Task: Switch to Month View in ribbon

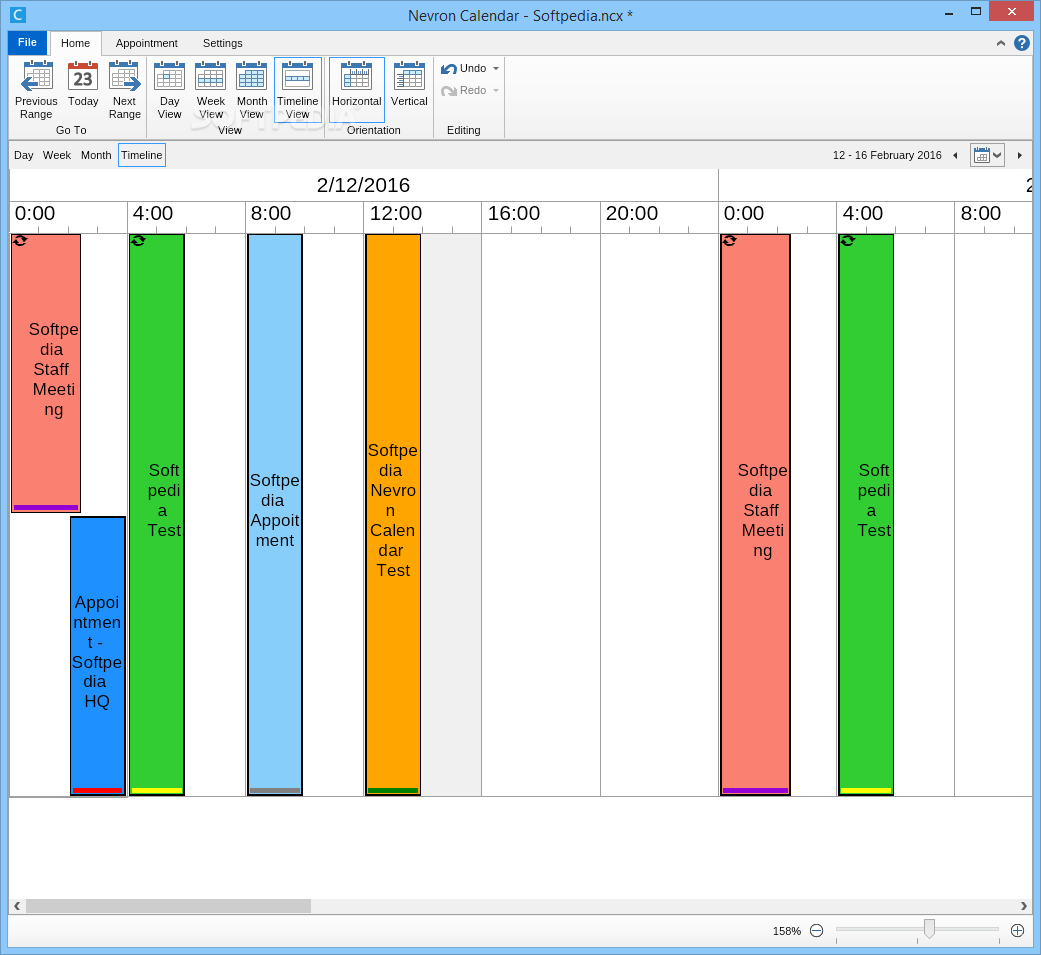Action: coord(252,90)
